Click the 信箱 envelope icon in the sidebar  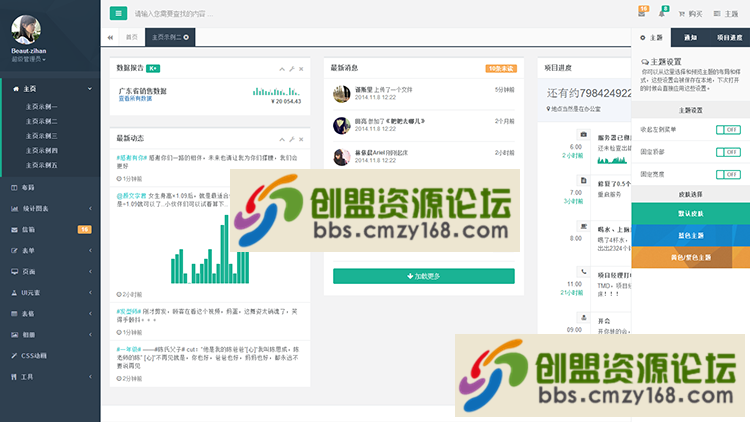click(14, 230)
